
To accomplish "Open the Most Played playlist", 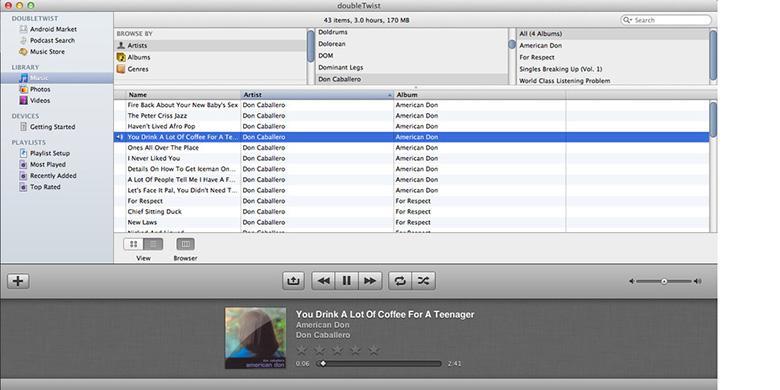I will point(43,165).
